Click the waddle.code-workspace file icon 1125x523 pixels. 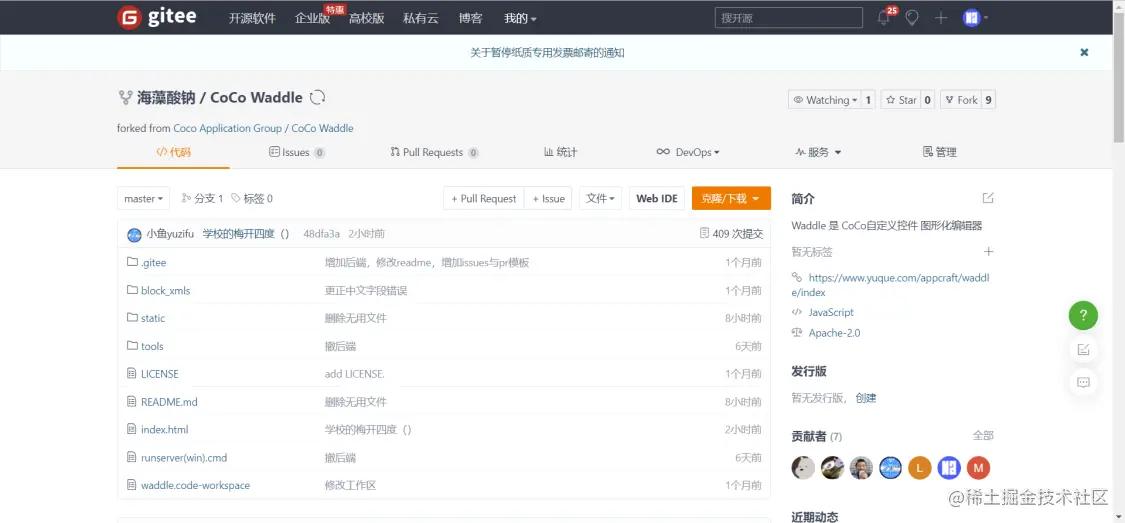pyautogui.click(x=131, y=484)
